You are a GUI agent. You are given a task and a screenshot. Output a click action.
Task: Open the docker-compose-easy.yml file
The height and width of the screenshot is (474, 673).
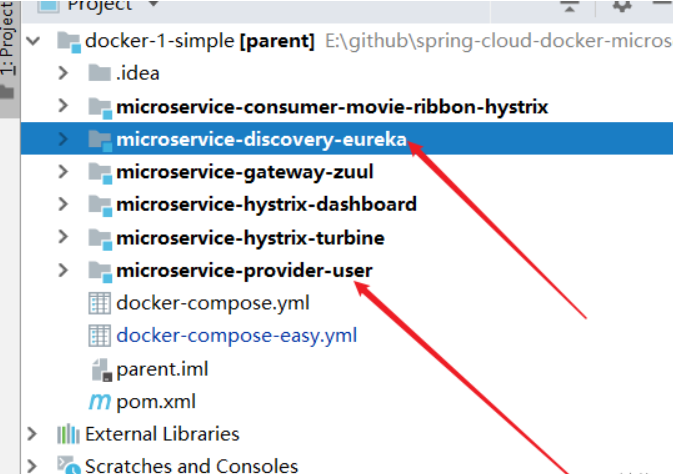pyautogui.click(x=236, y=336)
